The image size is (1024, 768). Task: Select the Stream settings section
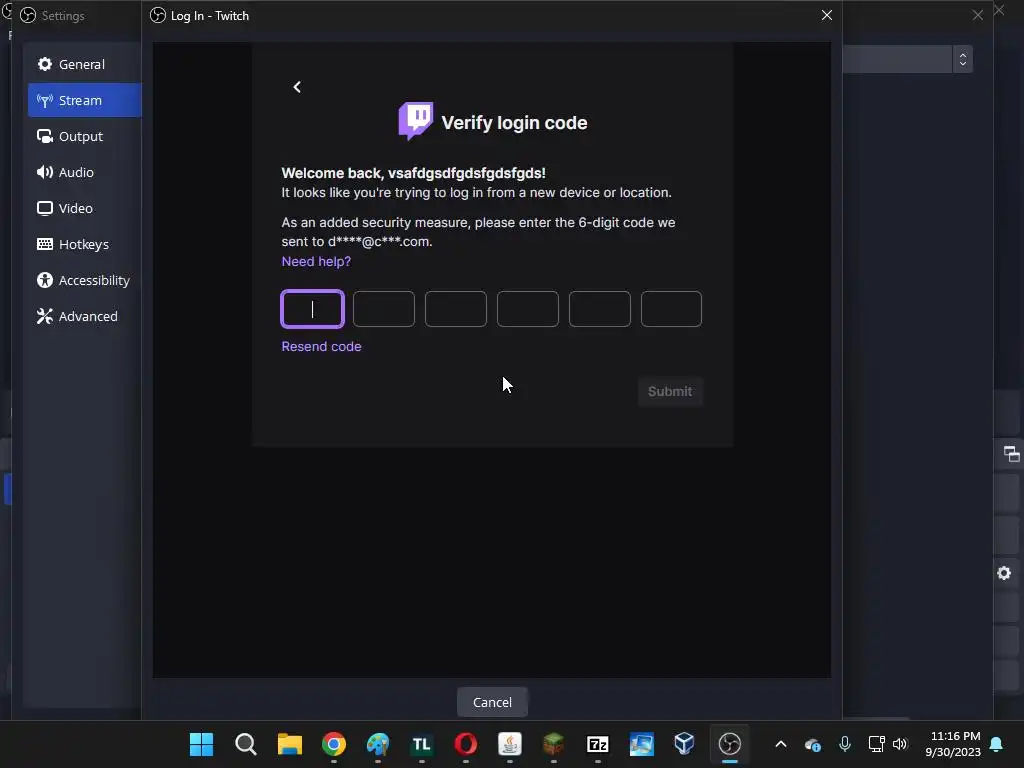84,100
